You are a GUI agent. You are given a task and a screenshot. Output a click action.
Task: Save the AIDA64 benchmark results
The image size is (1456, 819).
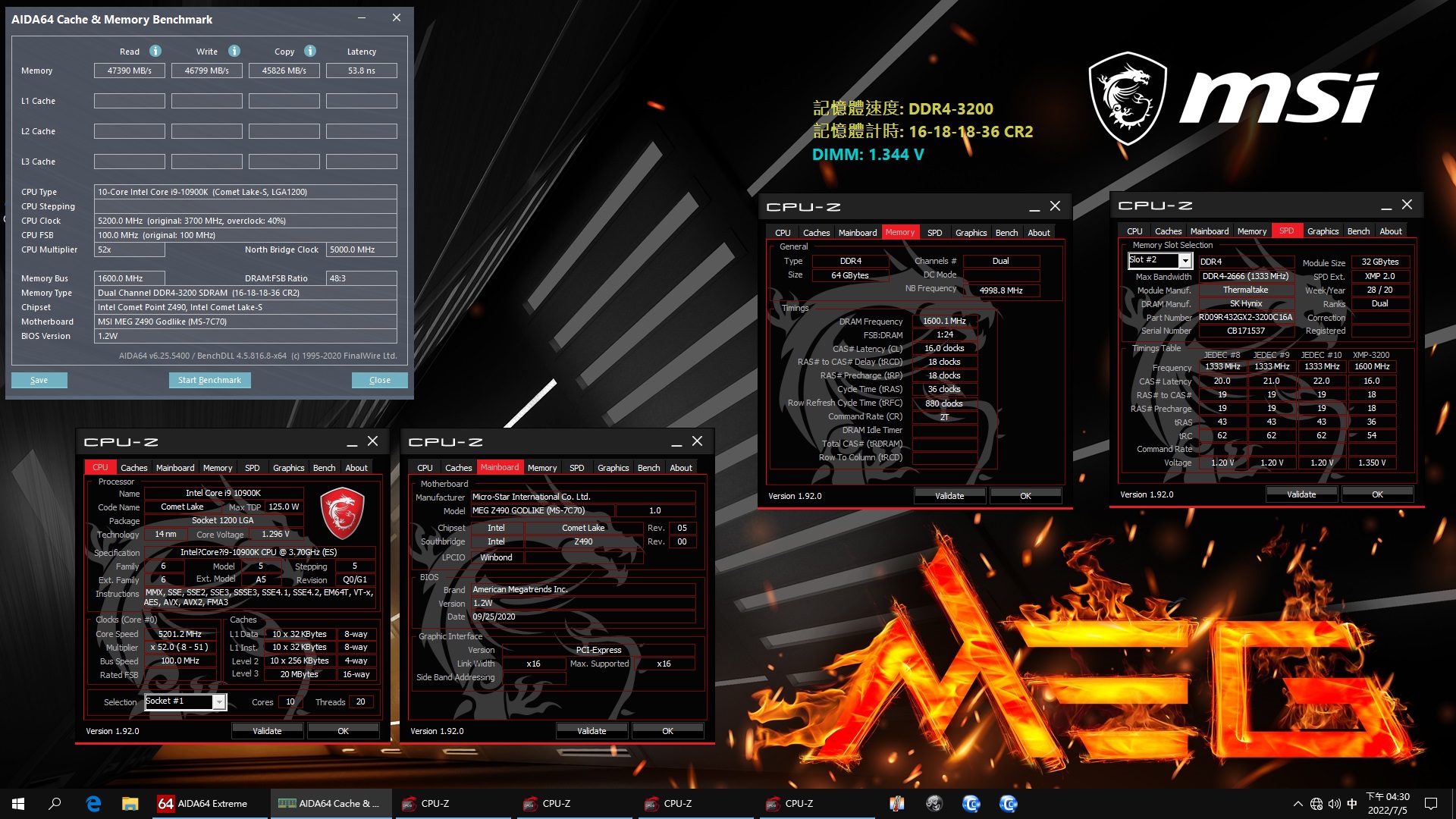[x=39, y=380]
